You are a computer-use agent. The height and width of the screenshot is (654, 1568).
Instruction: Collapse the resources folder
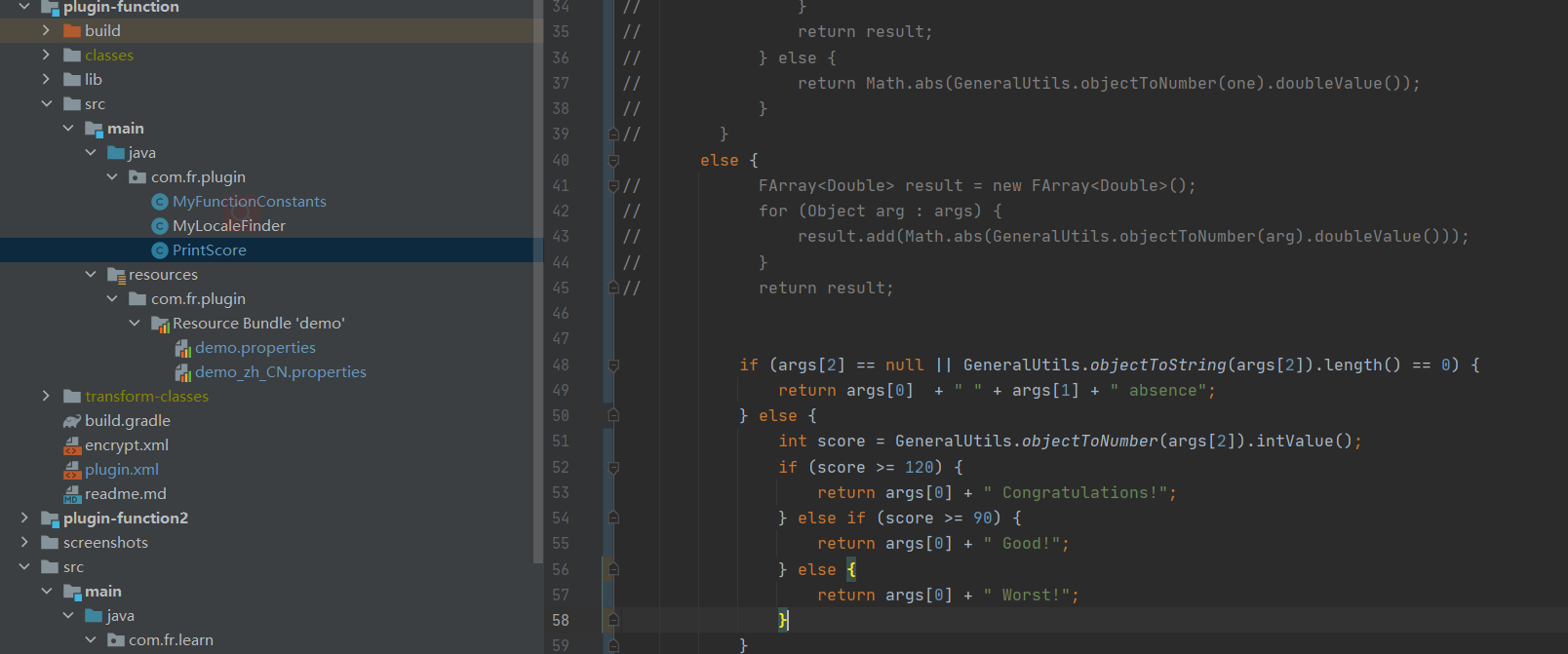coord(91,275)
